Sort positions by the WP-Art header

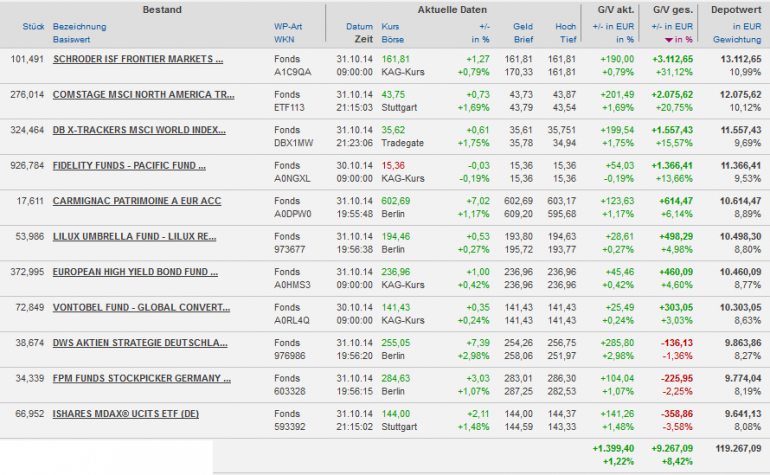point(289,26)
